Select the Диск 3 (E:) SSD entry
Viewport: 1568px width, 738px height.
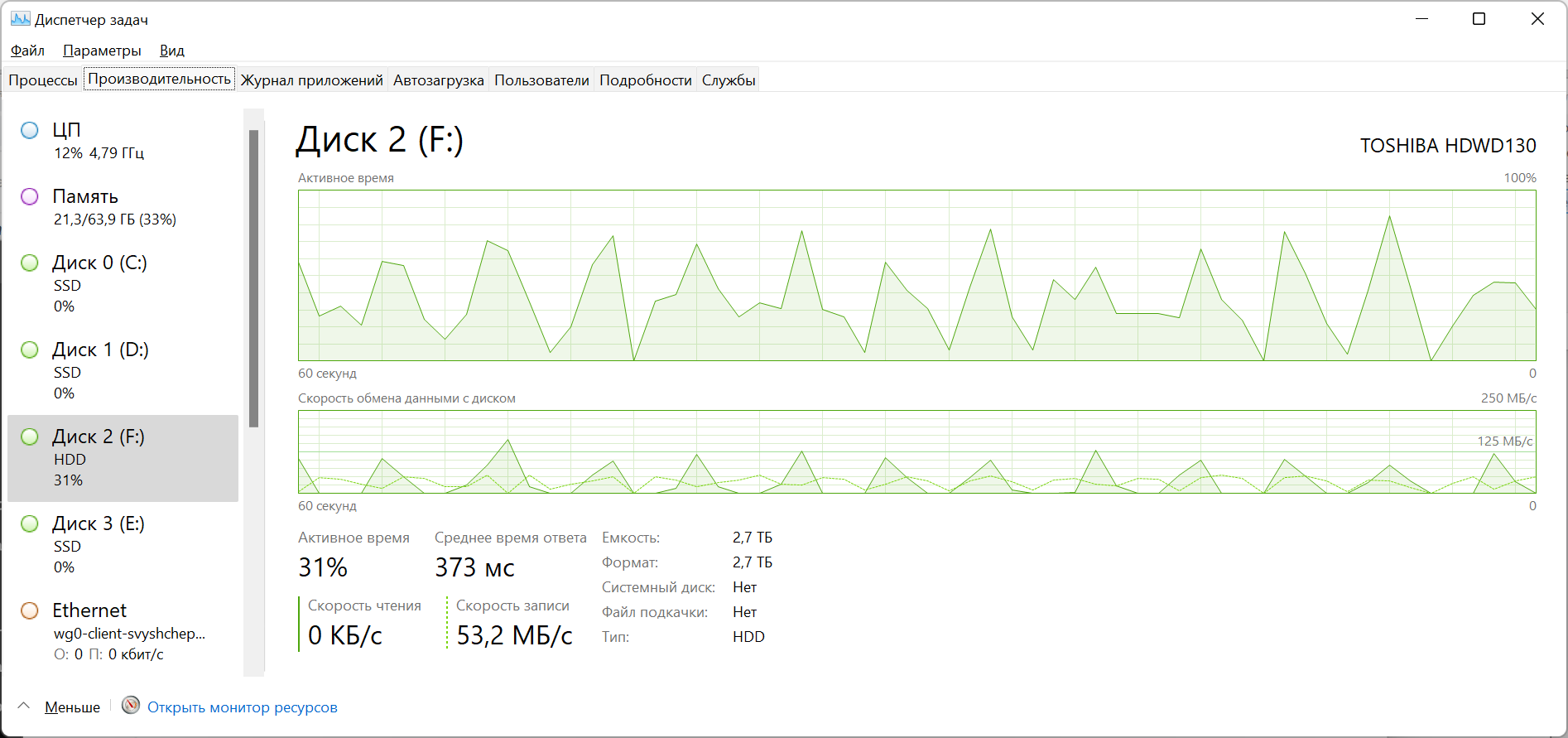[123, 545]
